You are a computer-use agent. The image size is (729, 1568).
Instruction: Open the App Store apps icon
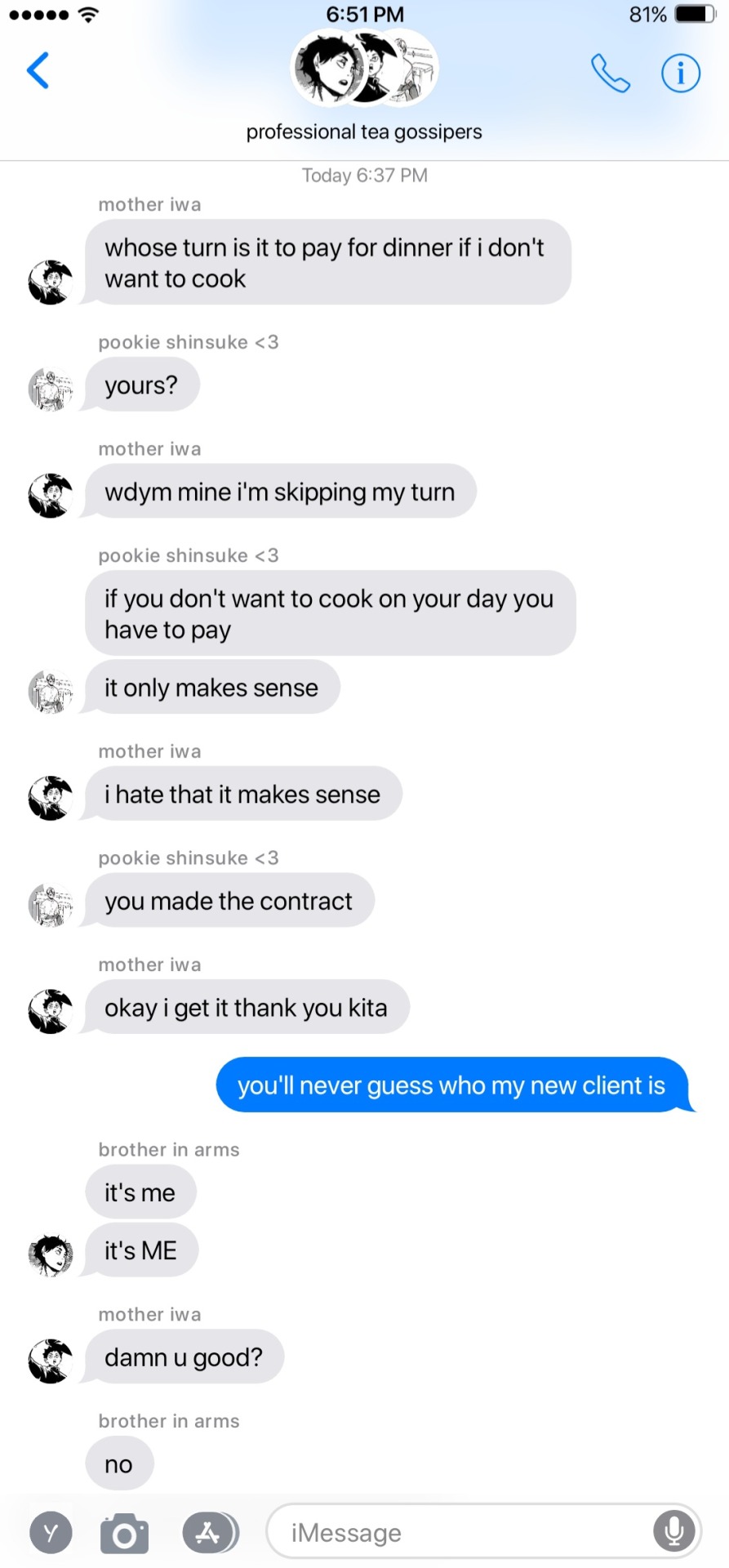[211, 1533]
